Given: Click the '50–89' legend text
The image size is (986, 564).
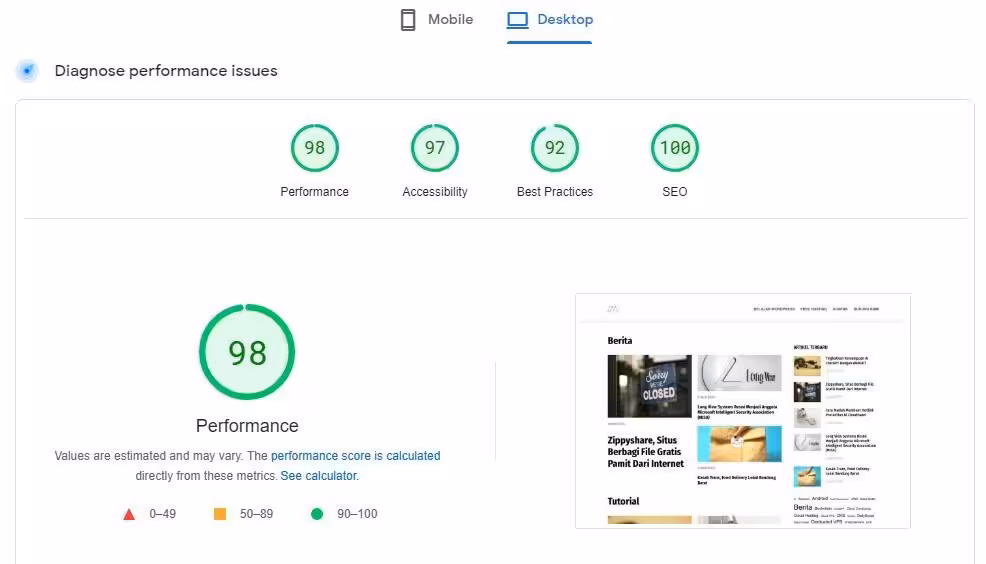Looking at the screenshot, I should pyautogui.click(x=256, y=514).
